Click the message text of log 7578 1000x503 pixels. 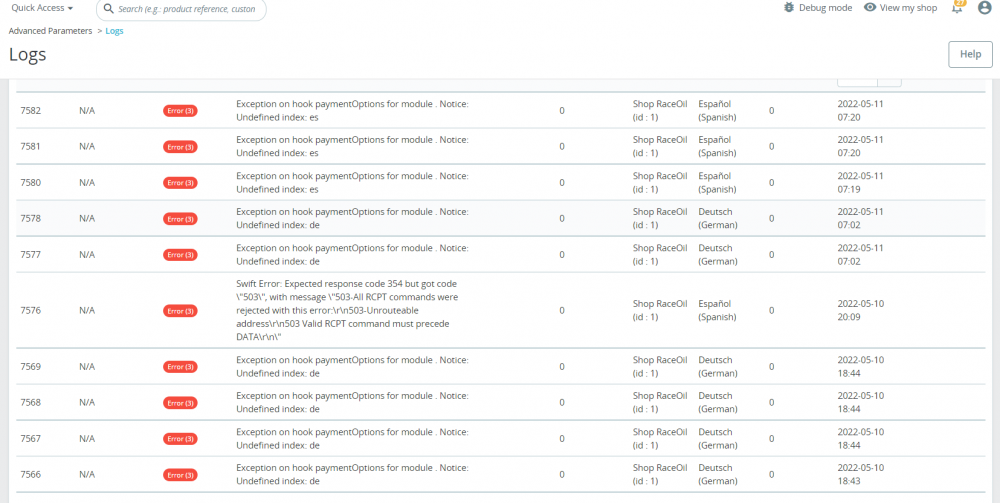pos(352,218)
